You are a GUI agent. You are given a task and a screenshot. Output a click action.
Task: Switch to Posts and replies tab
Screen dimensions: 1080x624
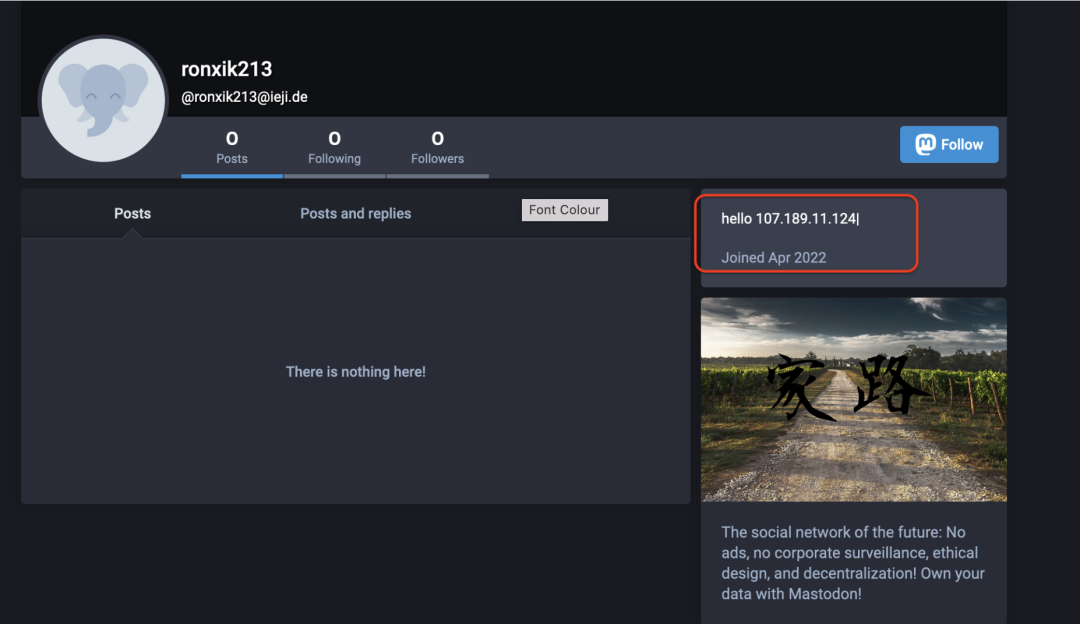coord(355,213)
